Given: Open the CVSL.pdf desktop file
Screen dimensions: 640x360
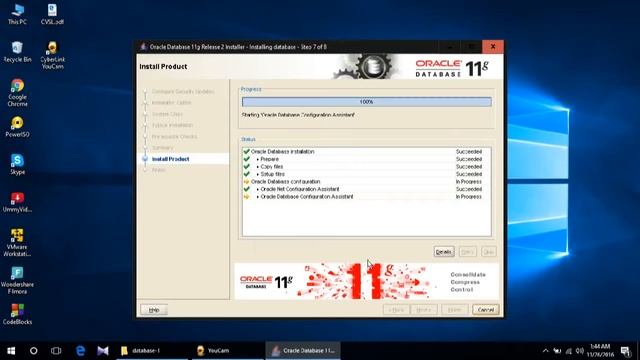Looking at the screenshot, I should click(x=52, y=14).
